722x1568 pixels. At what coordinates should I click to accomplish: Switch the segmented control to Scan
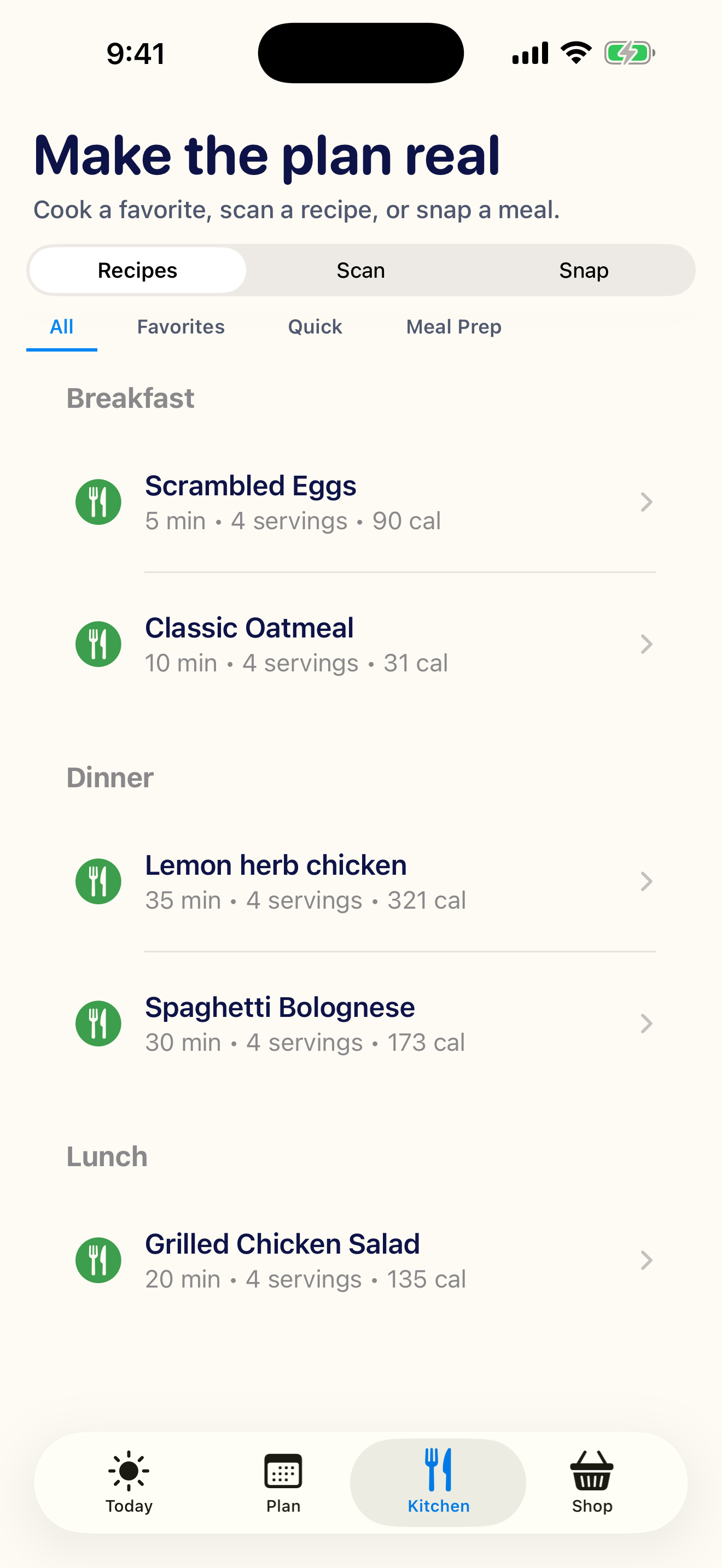[361, 270]
